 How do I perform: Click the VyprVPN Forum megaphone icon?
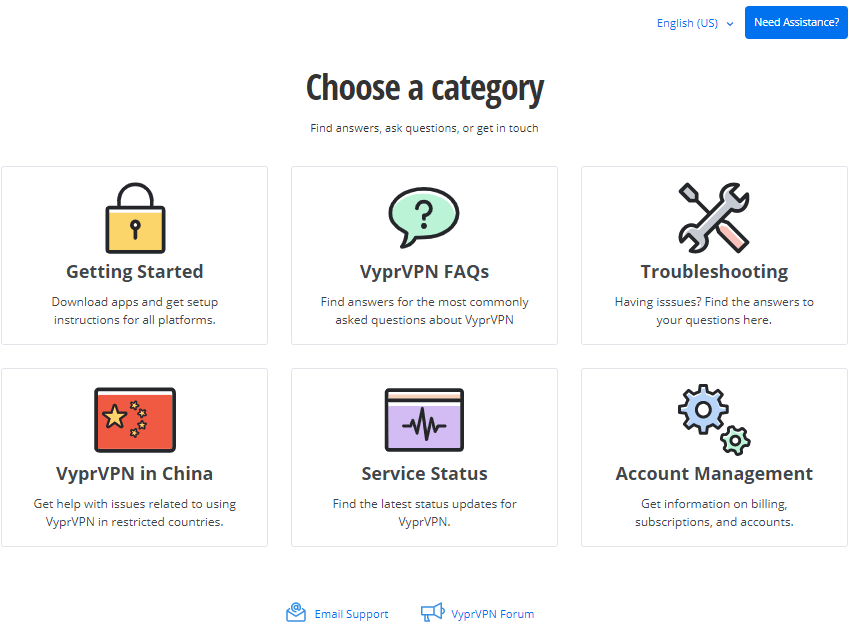pos(432,612)
